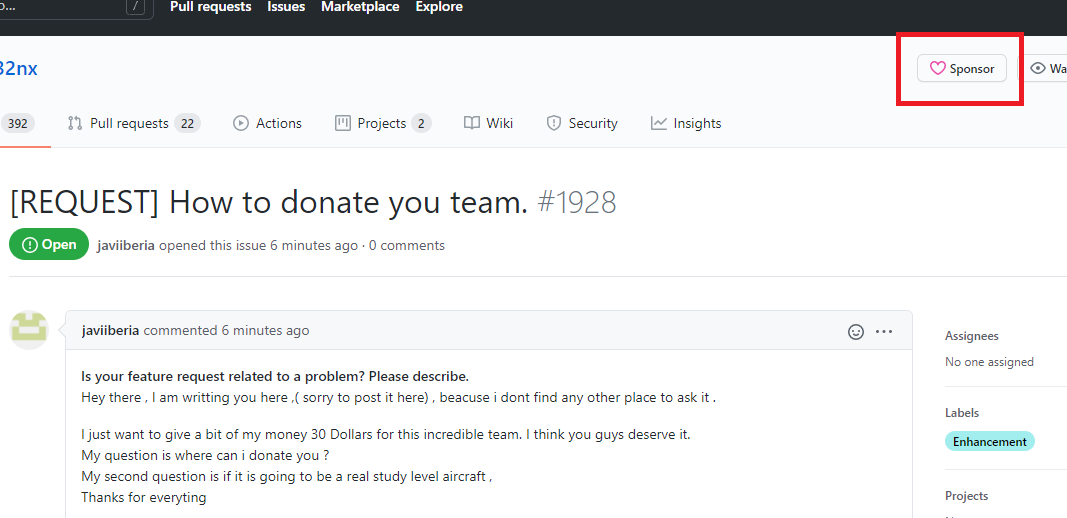The image size is (1067, 518).
Task: Switch to the repository Pull requests tab
Action: pyautogui.click(x=133, y=123)
